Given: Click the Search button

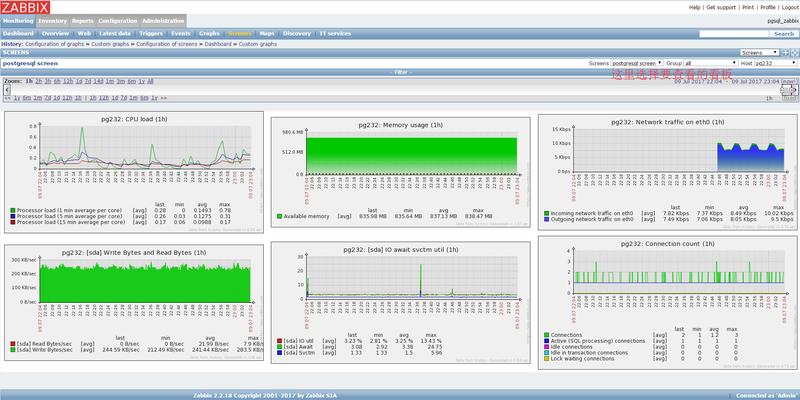Looking at the screenshot, I should [783, 33].
